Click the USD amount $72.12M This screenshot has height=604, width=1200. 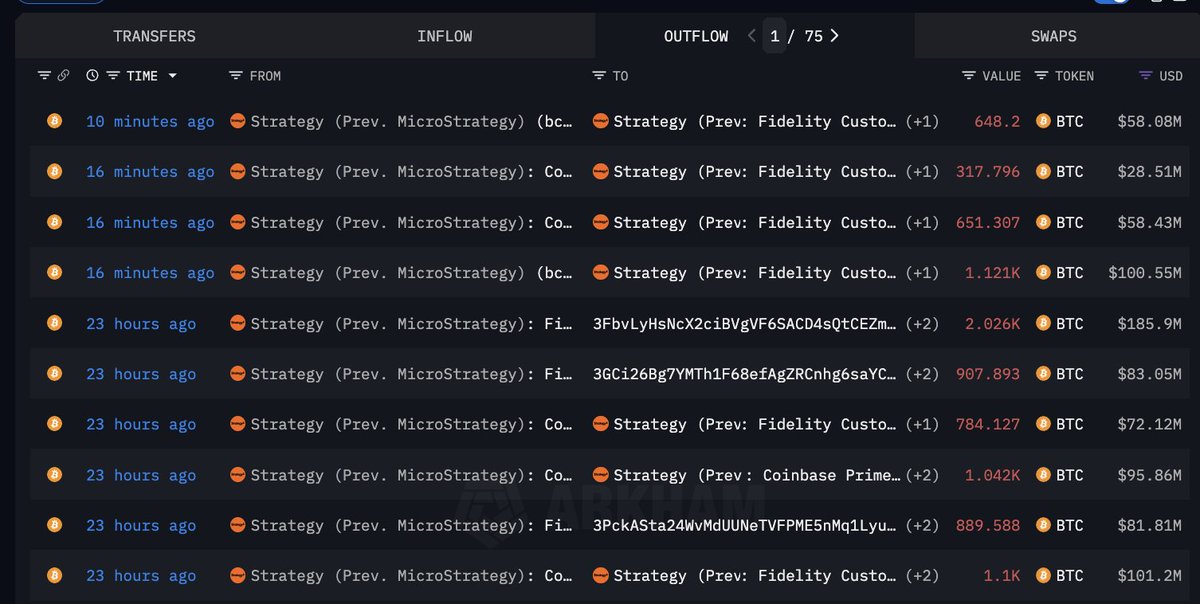pos(1150,424)
